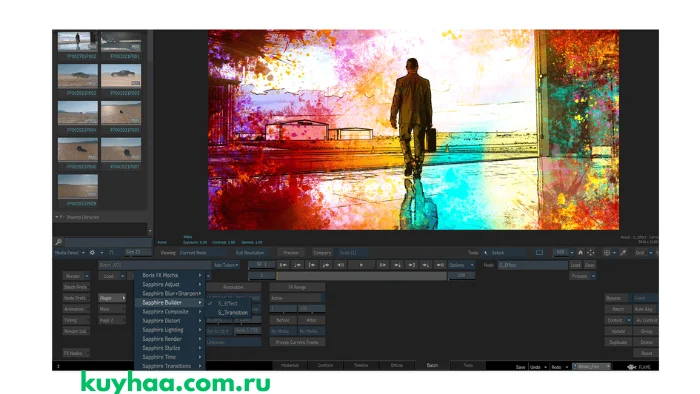Click the magnifier search icon in media panel
The image size is (700, 394).
coord(58,242)
